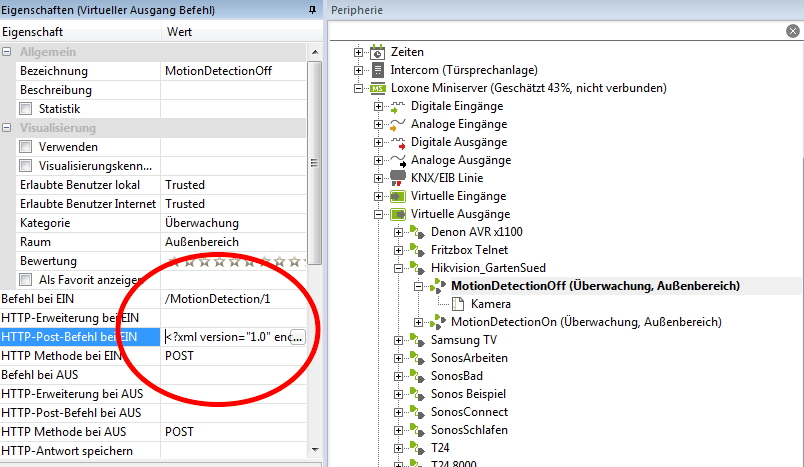The image size is (804, 467).
Task: Click the properties scrollbar up arrow
Action: [315, 52]
